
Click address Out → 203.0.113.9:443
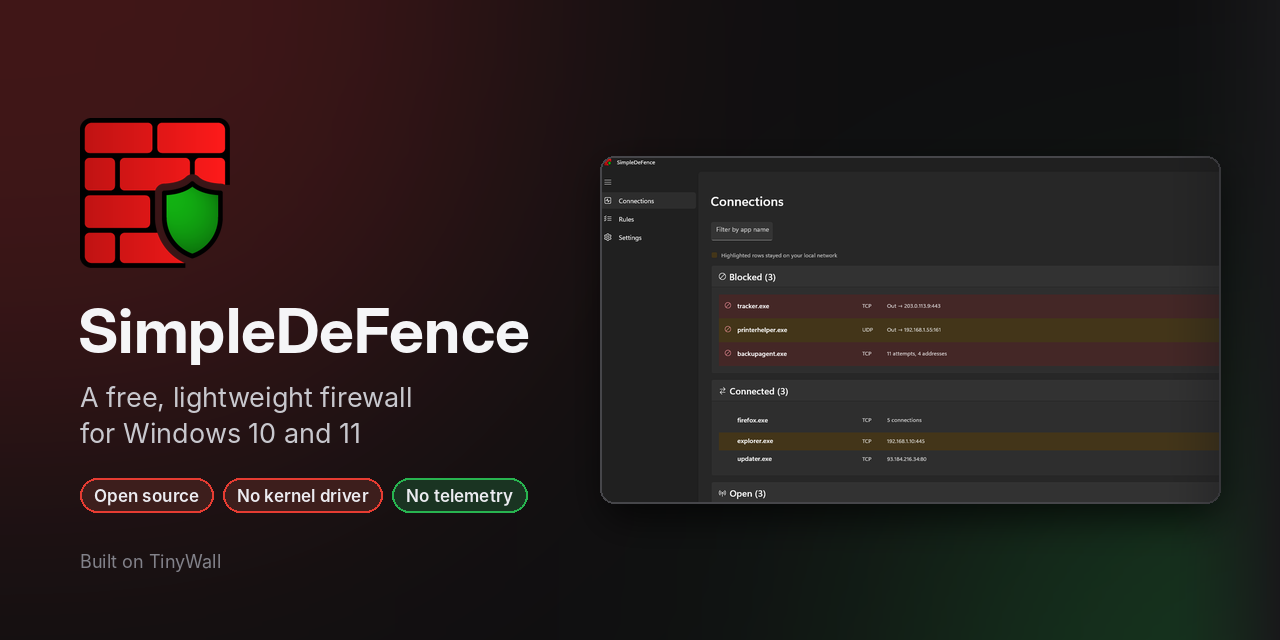pyautogui.click(x=914, y=306)
